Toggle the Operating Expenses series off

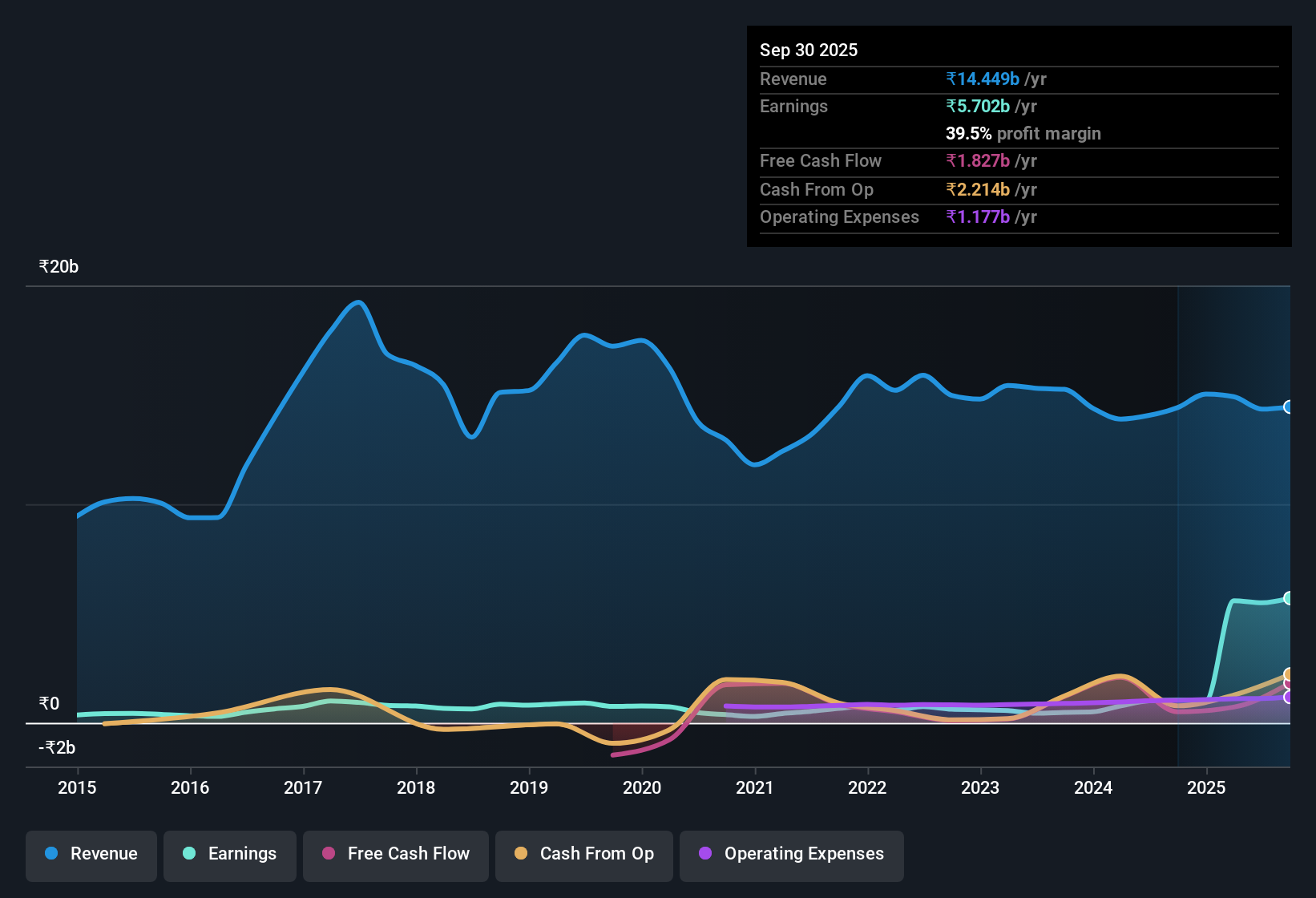click(x=791, y=854)
